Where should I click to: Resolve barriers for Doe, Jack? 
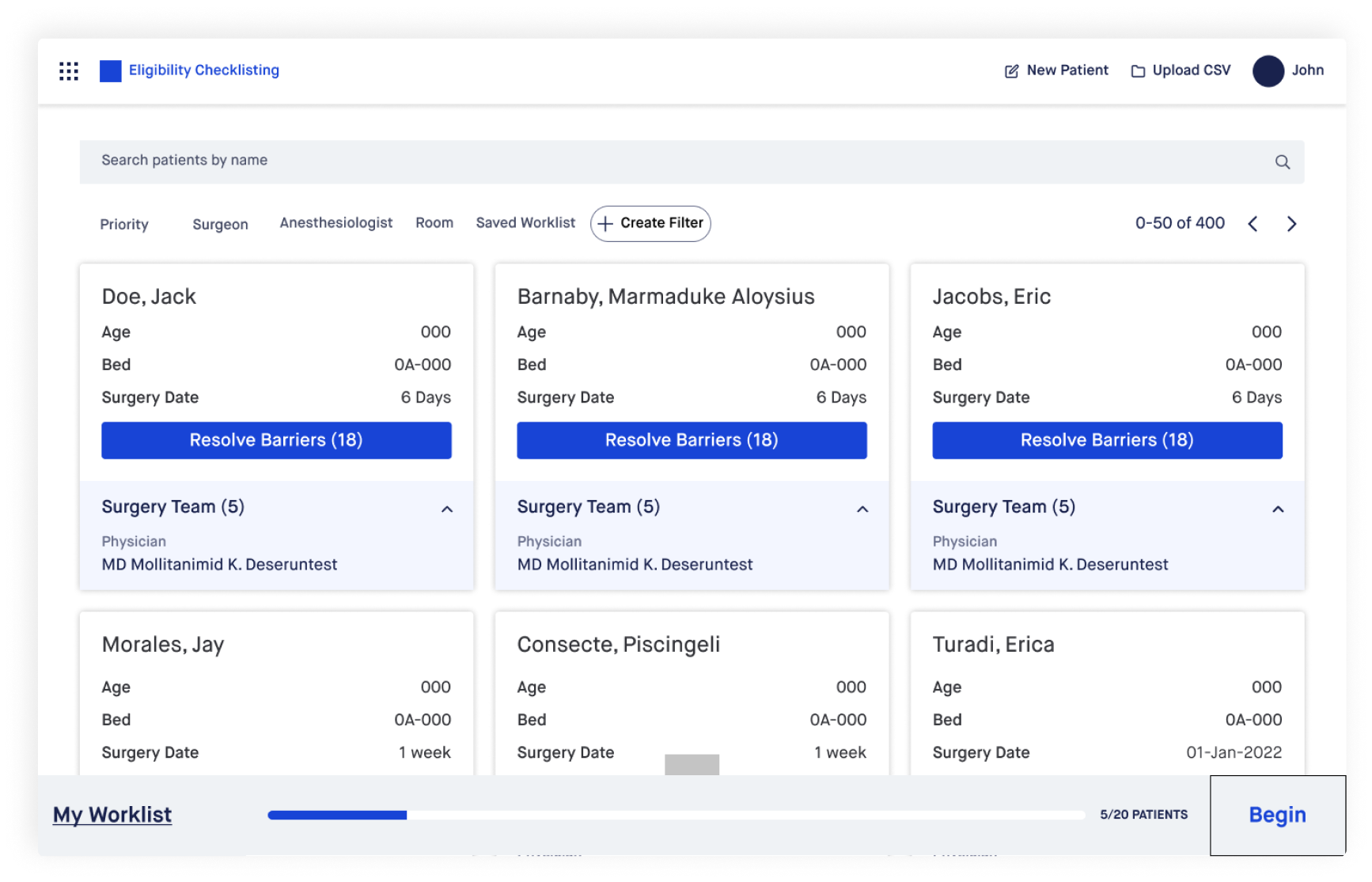(276, 440)
